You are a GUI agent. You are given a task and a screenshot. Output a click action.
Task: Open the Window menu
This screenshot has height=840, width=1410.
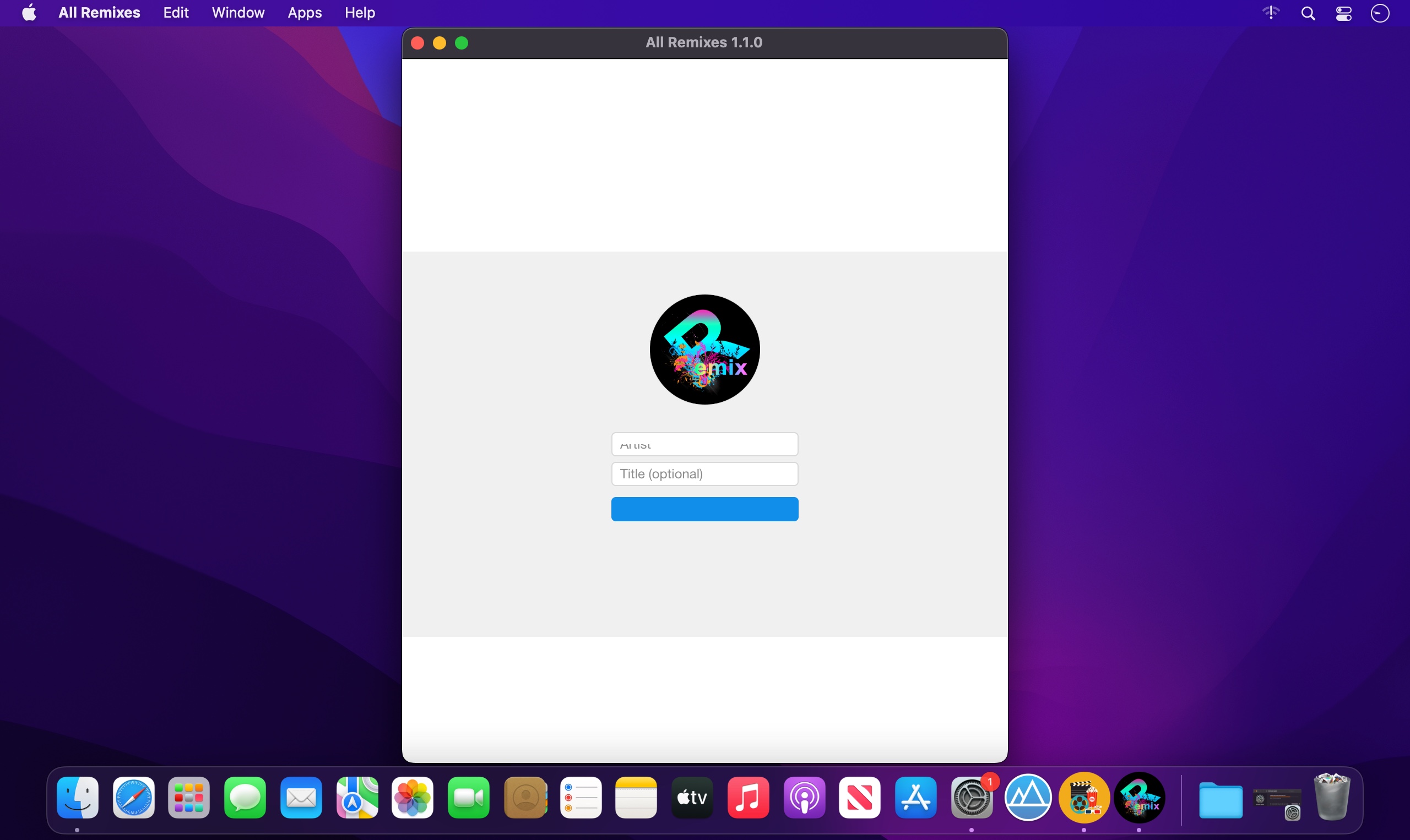point(238,13)
